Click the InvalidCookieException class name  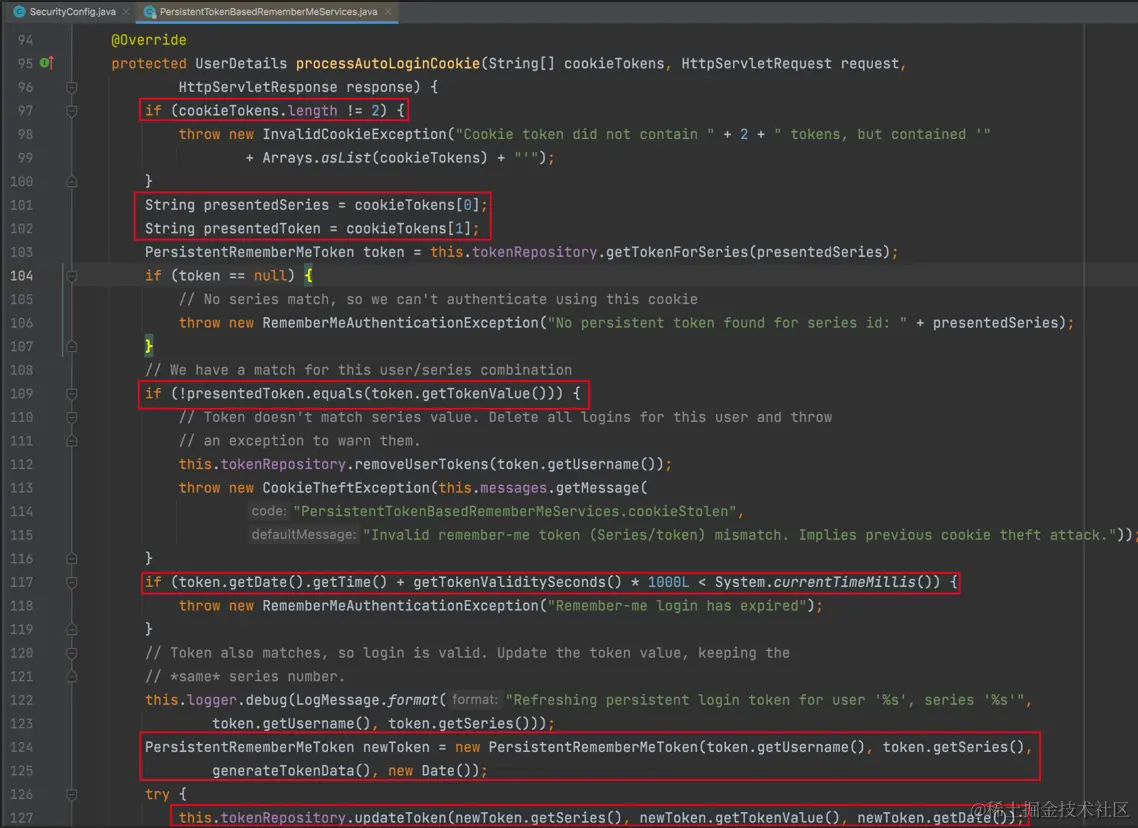(x=354, y=134)
